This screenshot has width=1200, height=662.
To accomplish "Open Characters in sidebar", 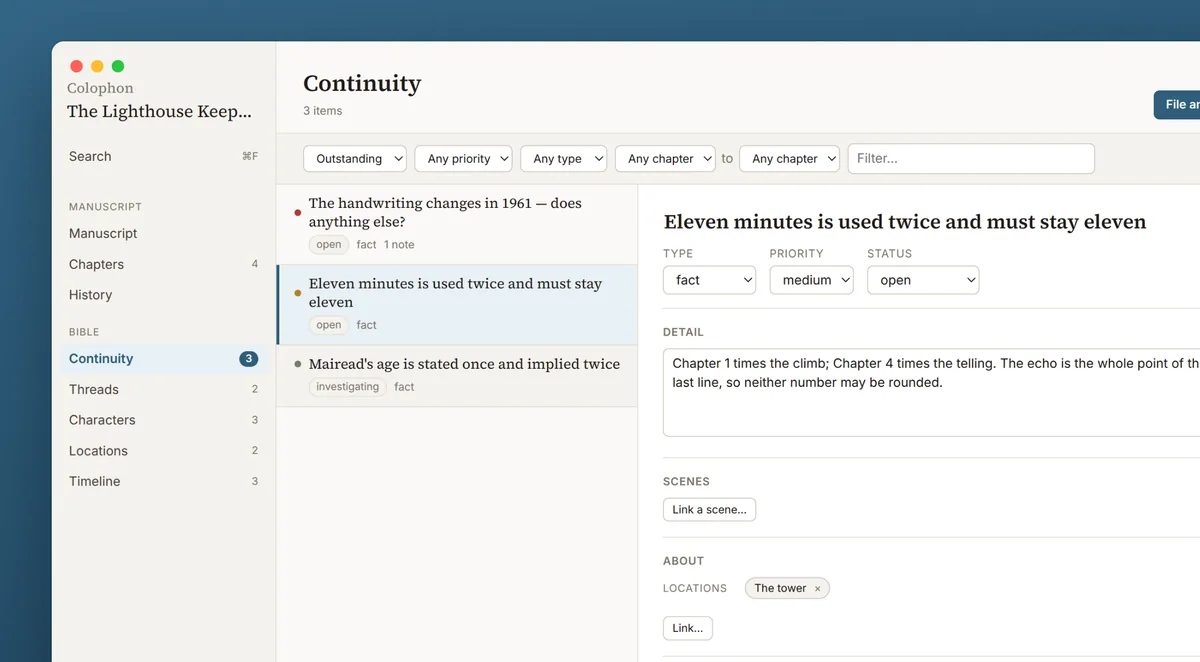I will pos(163,420).
